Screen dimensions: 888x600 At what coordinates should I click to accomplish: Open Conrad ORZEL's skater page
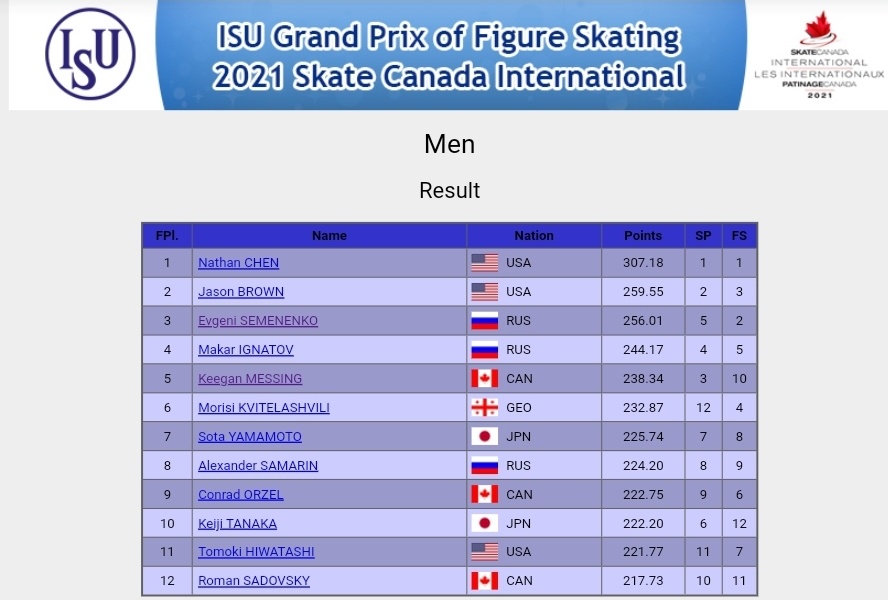[241, 495]
